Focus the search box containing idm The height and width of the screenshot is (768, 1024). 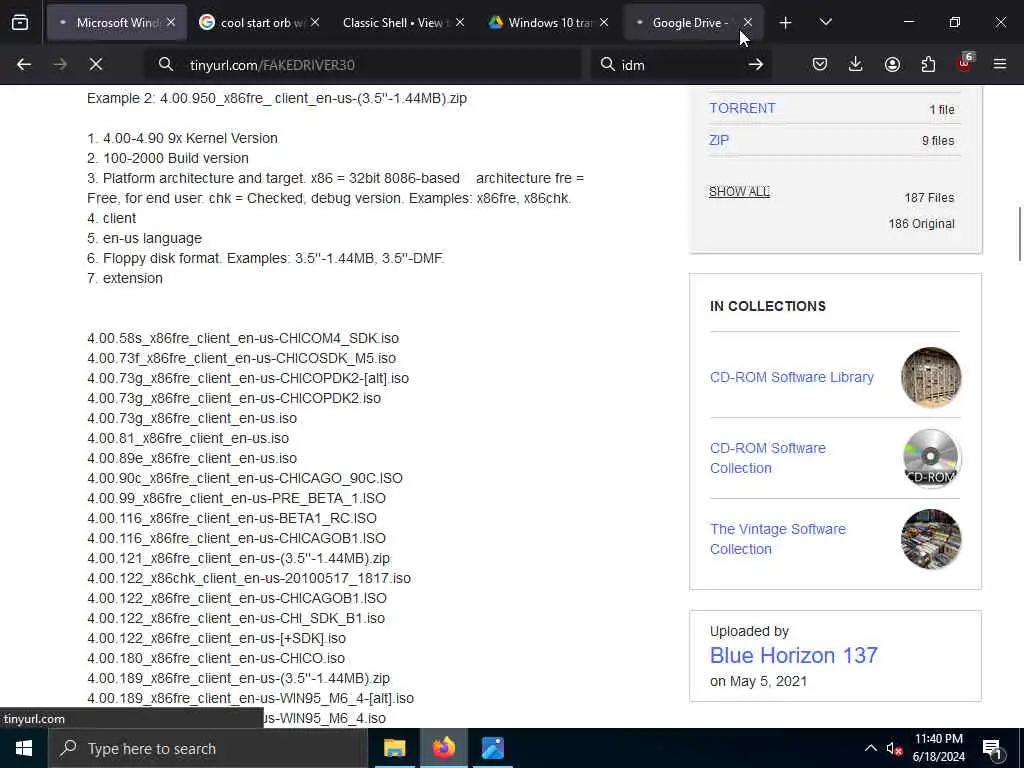click(679, 65)
